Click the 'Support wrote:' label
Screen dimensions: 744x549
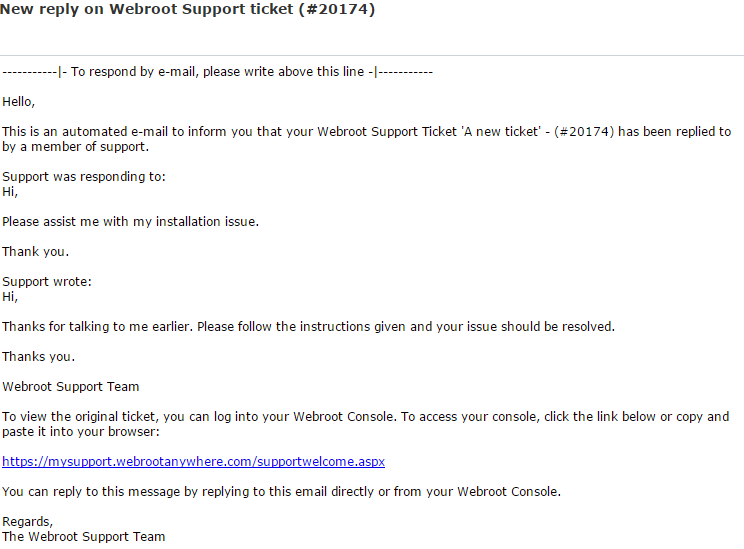tap(47, 281)
